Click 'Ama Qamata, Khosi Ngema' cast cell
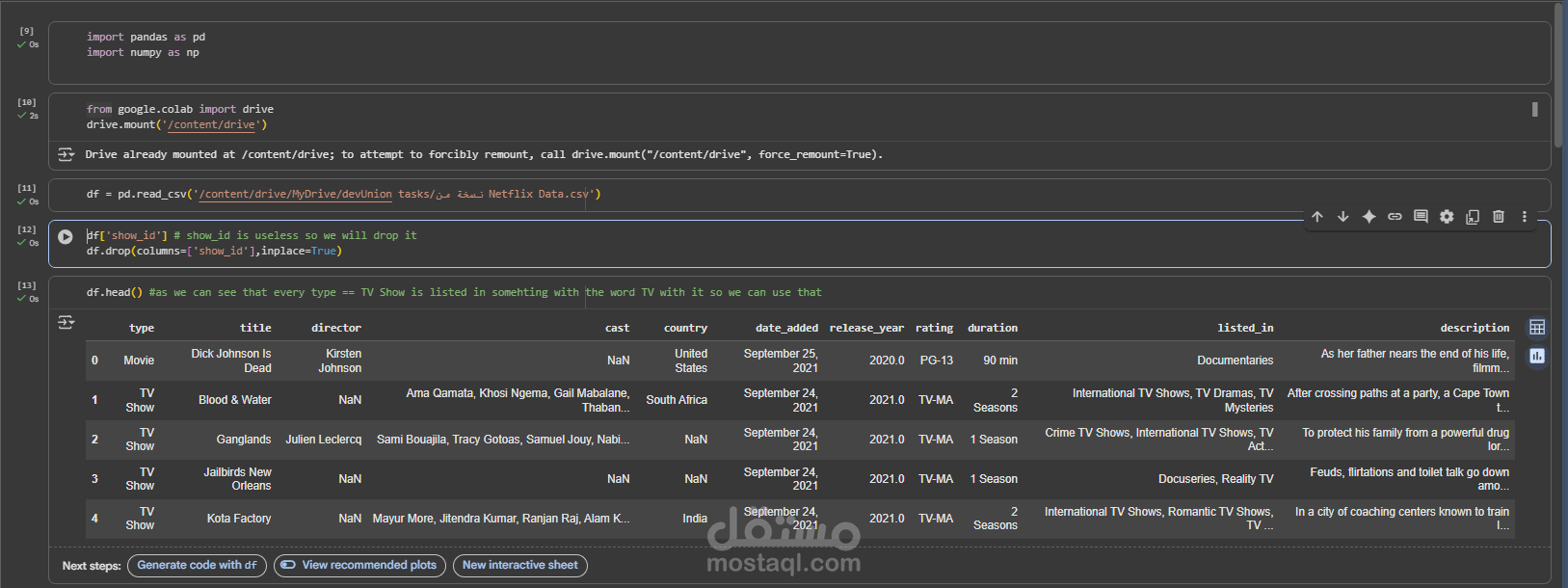This screenshot has height=588, width=1568. [518, 400]
